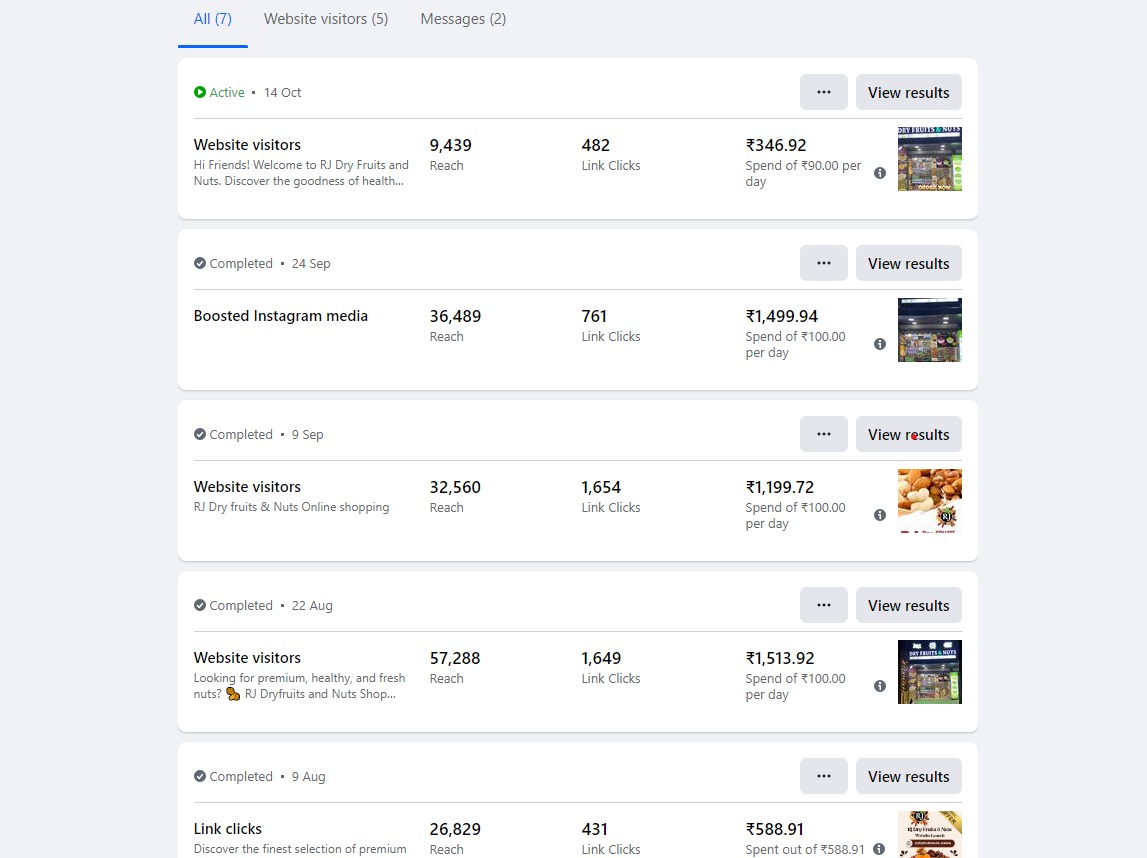The image size is (1147, 858).
Task: Open more options menu for 22 Aug ad
Action: [824, 605]
